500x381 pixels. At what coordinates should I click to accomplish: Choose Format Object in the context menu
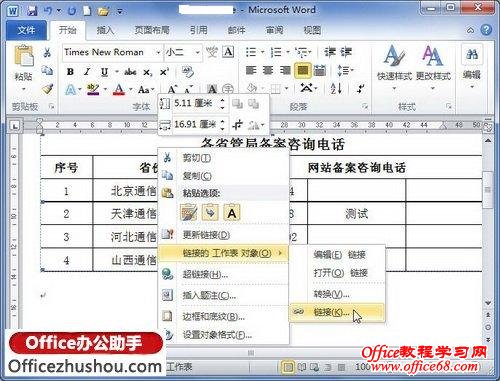[x=223, y=335]
